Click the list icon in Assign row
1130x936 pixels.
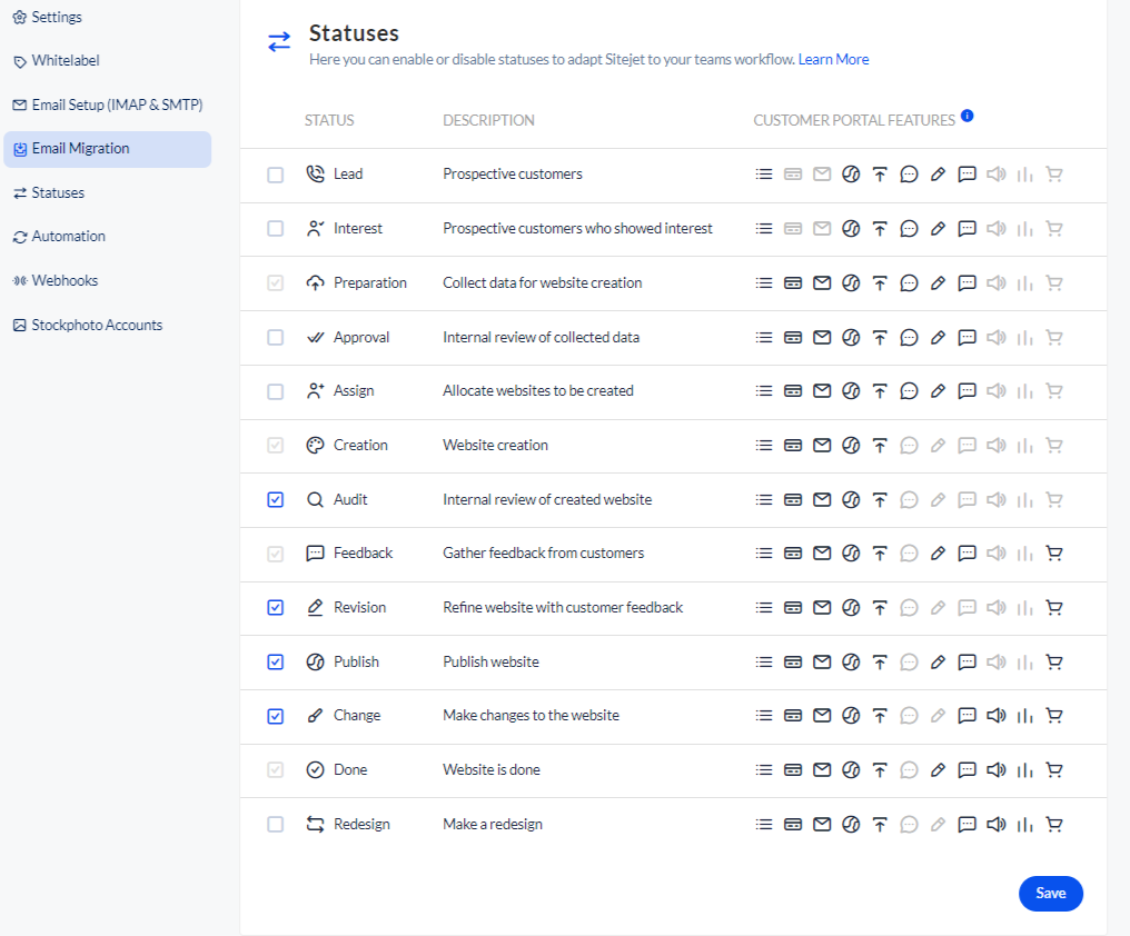click(x=764, y=391)
